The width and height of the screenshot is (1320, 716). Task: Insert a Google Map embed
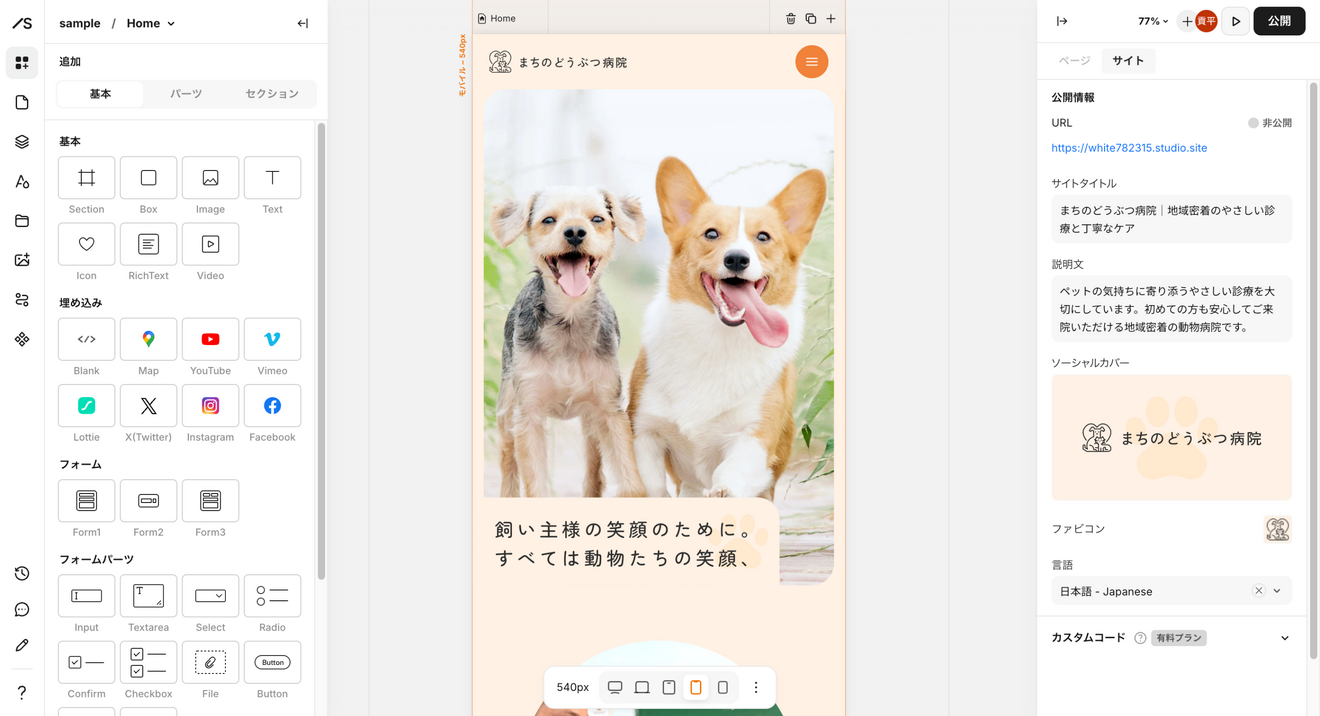point(148,339)
